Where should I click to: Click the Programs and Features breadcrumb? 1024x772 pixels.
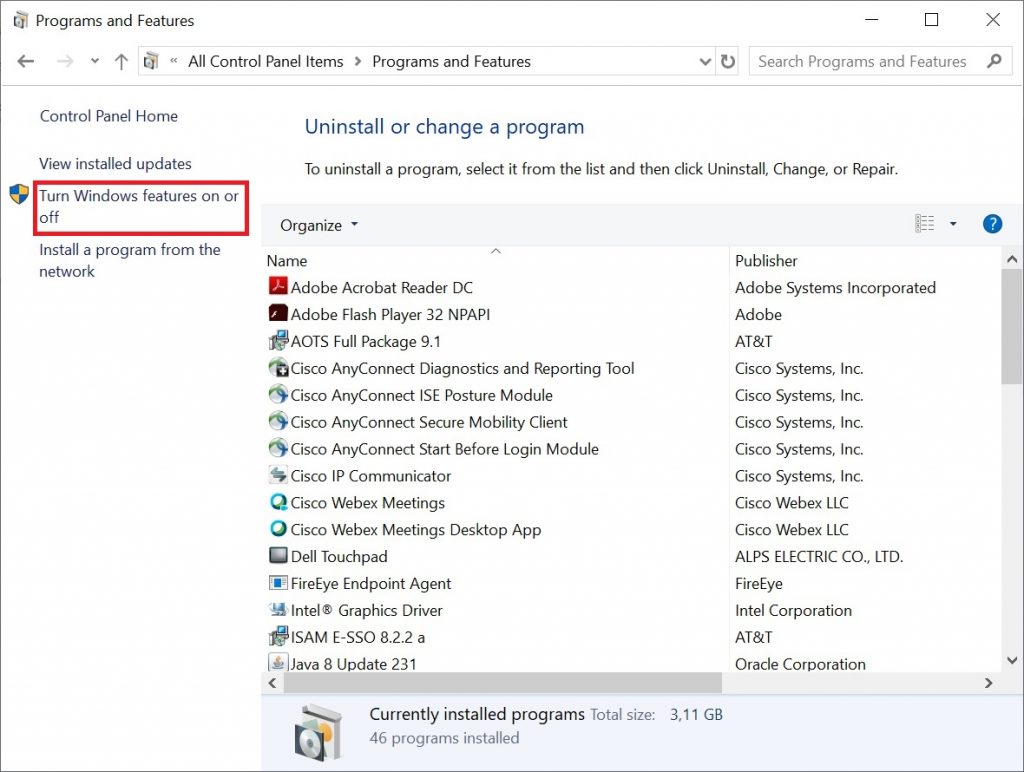coord(451,61)
